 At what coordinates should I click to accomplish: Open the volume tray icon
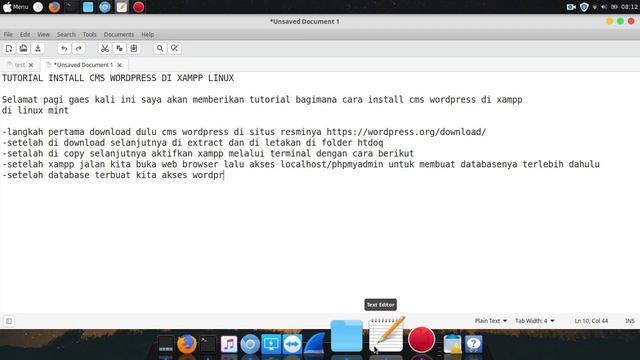(x=604, y=7)
